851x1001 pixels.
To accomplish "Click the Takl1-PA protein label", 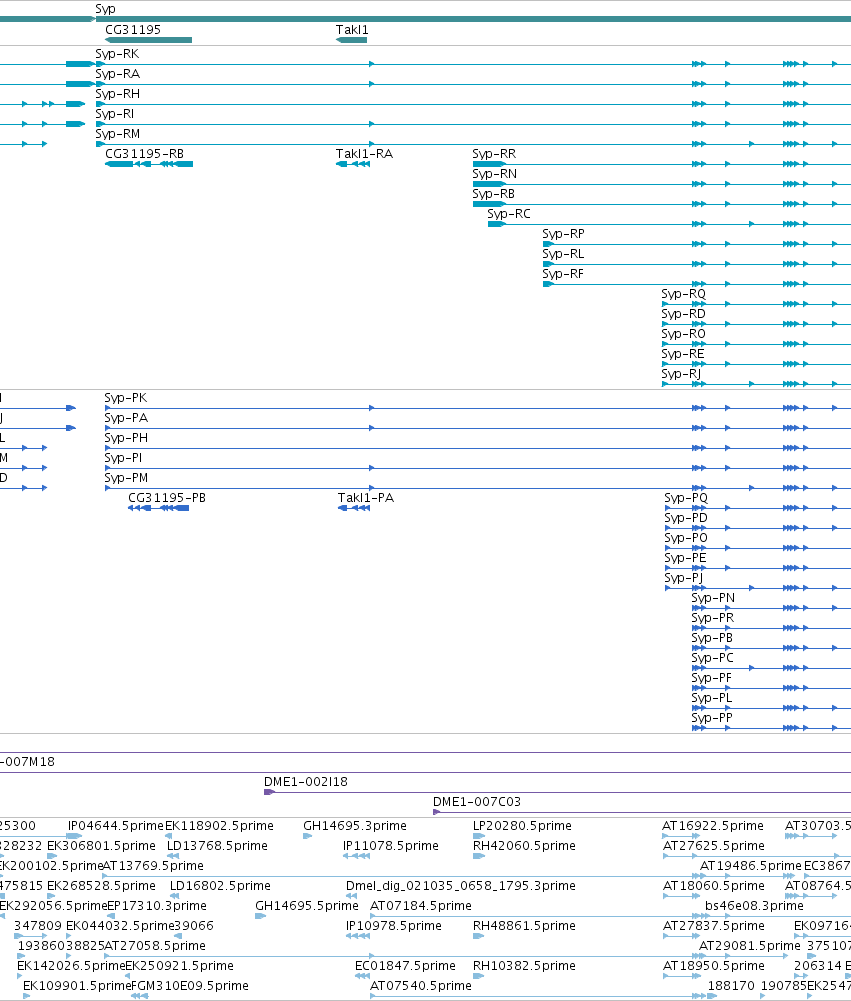I will pos(366,497).
